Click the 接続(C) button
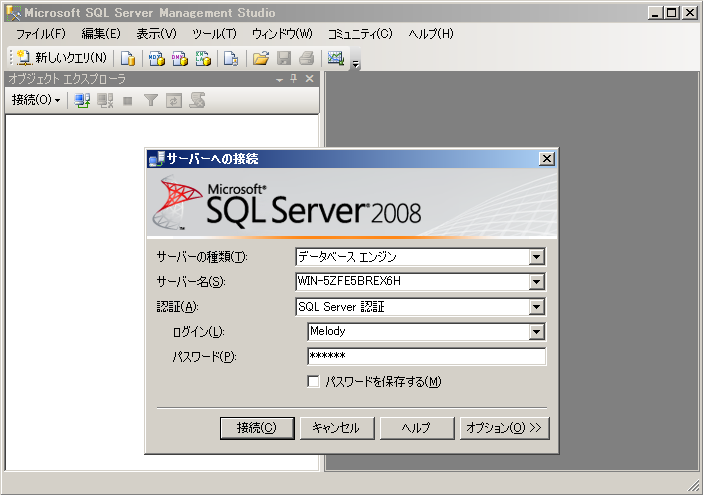This screenshot has width=703, height=495. (257, 428)
